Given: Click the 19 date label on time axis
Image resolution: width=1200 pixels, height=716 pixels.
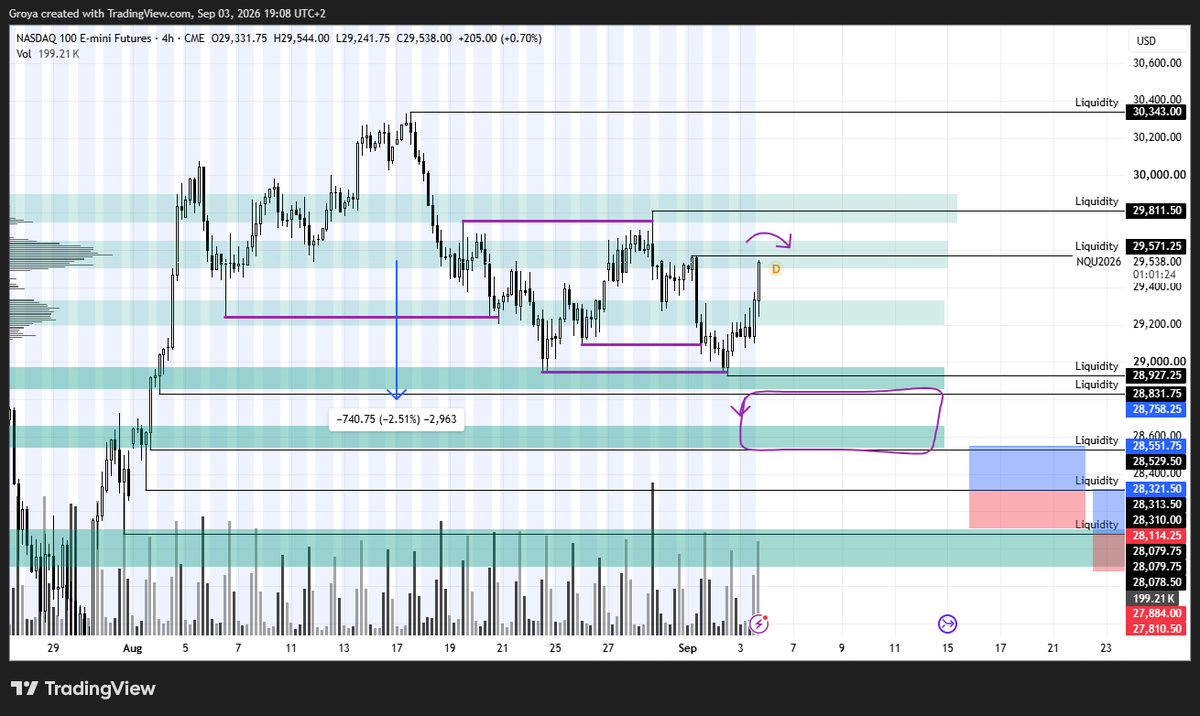Looking at the screenshot, I should (x=451, y=649).
